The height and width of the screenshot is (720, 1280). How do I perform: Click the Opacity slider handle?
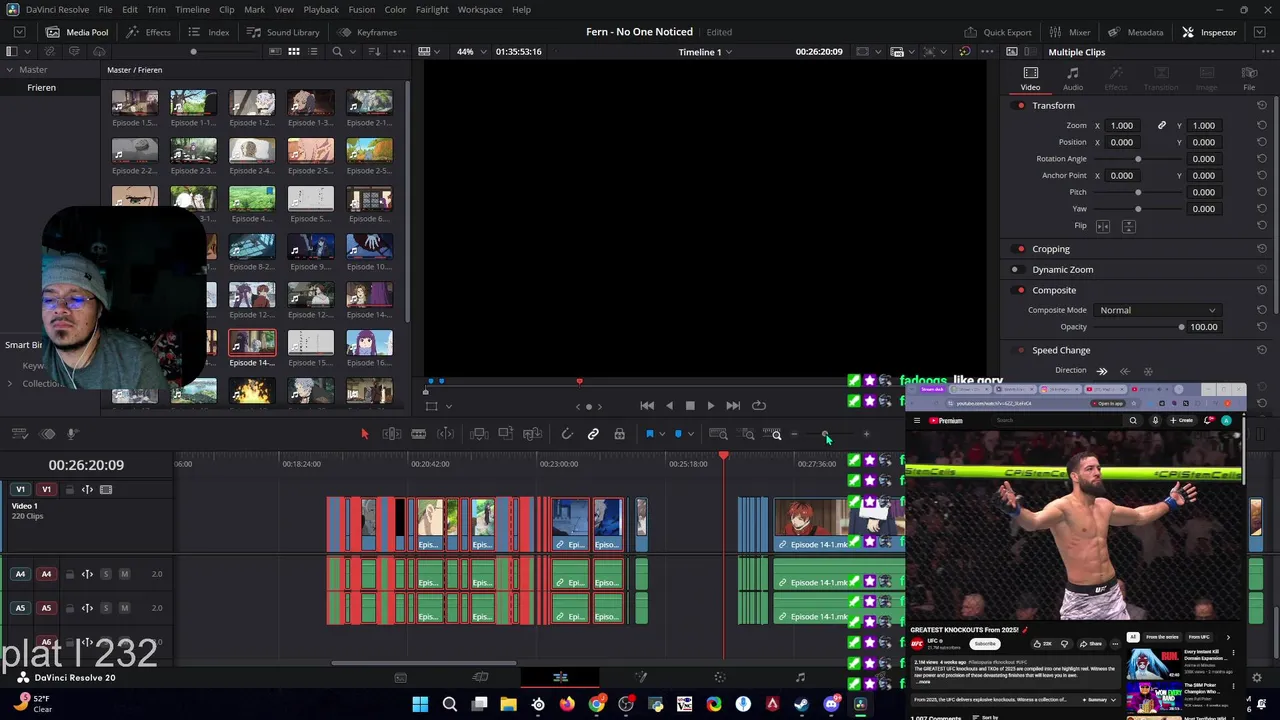[x=1181, y=327]
